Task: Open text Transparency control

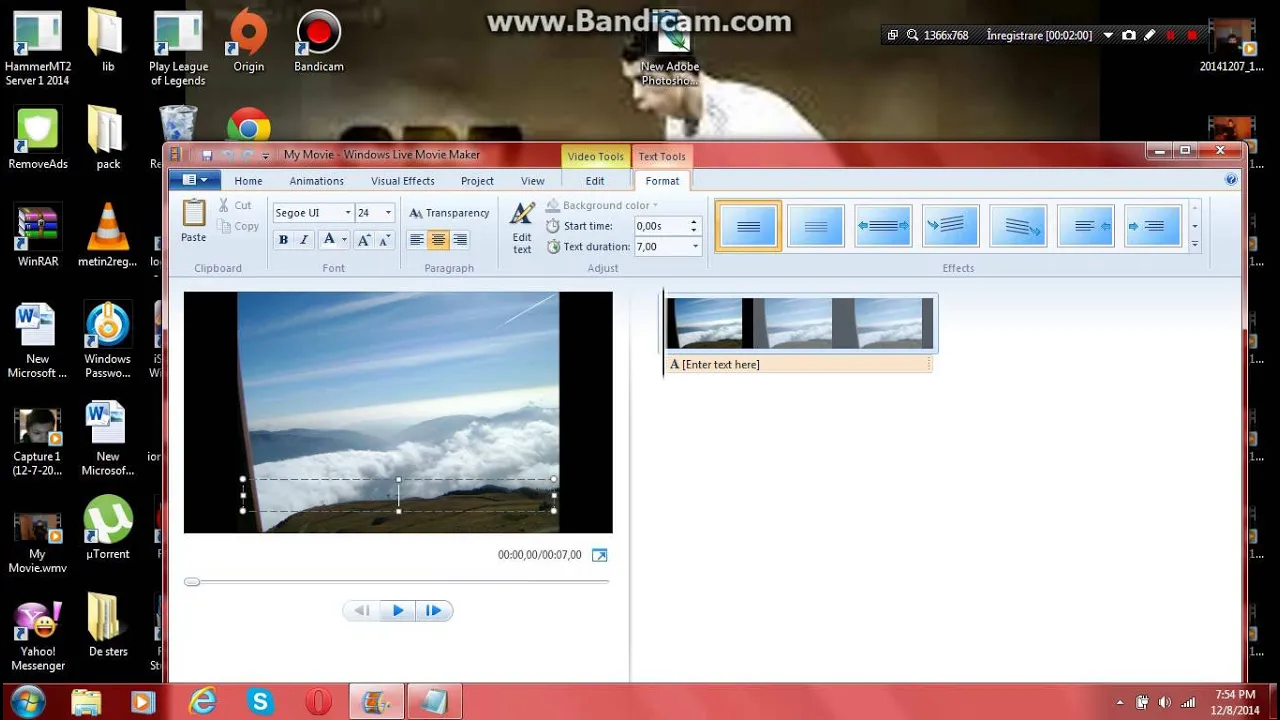Action: (x=449, y=213)
